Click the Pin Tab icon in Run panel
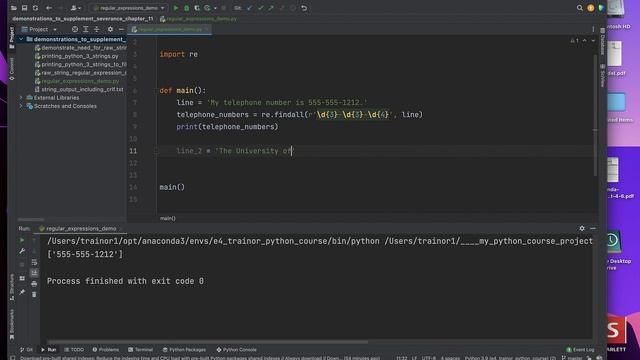Image resolution: width=640 pixels, height=360 pixels. tap(22, 292)
